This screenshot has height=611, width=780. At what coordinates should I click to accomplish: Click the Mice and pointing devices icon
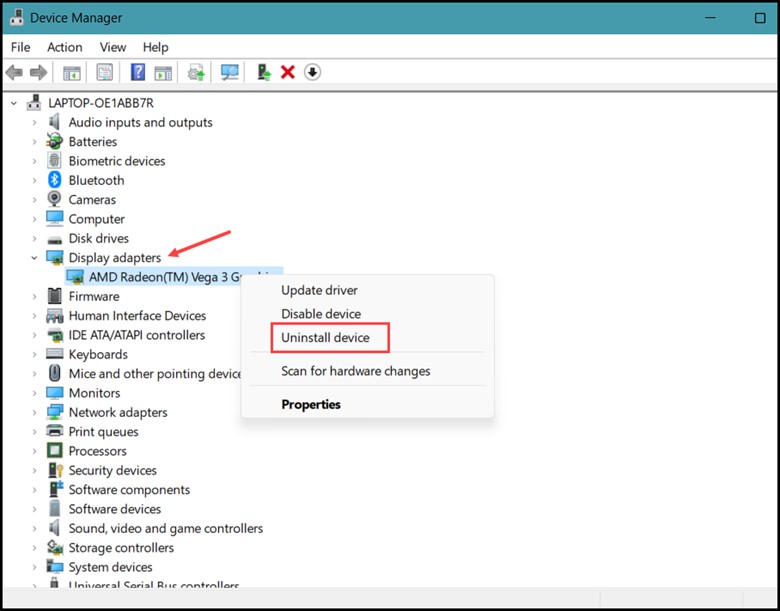click(54, 373)
